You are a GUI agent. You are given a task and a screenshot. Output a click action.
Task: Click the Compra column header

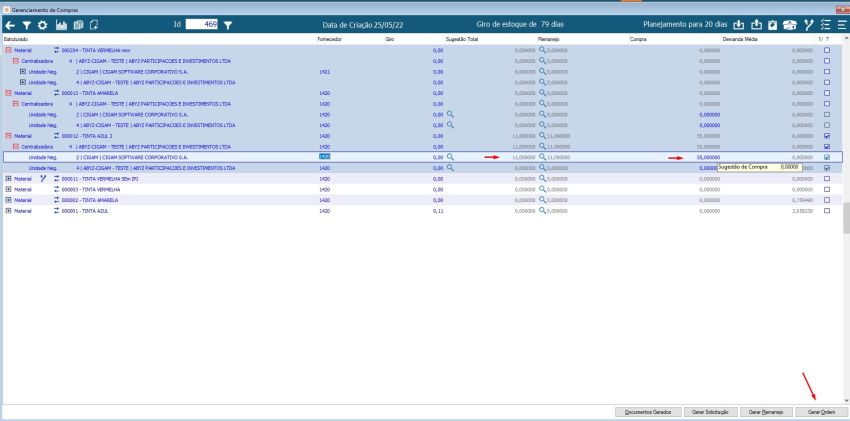(638, 39)
